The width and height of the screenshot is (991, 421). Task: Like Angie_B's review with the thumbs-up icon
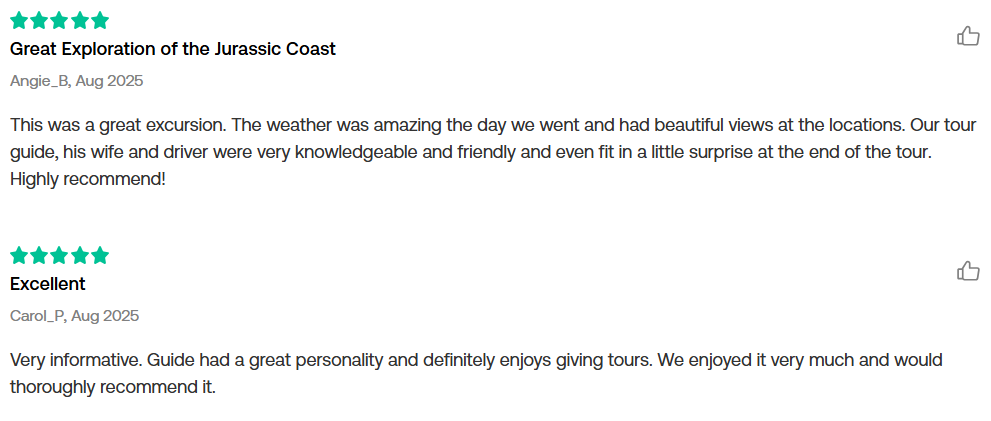point(968,36)
